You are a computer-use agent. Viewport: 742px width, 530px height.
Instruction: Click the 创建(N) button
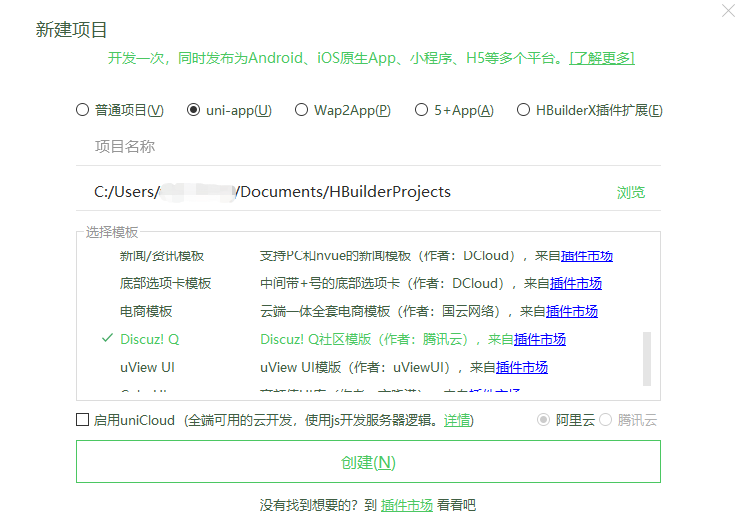[368, 462]
